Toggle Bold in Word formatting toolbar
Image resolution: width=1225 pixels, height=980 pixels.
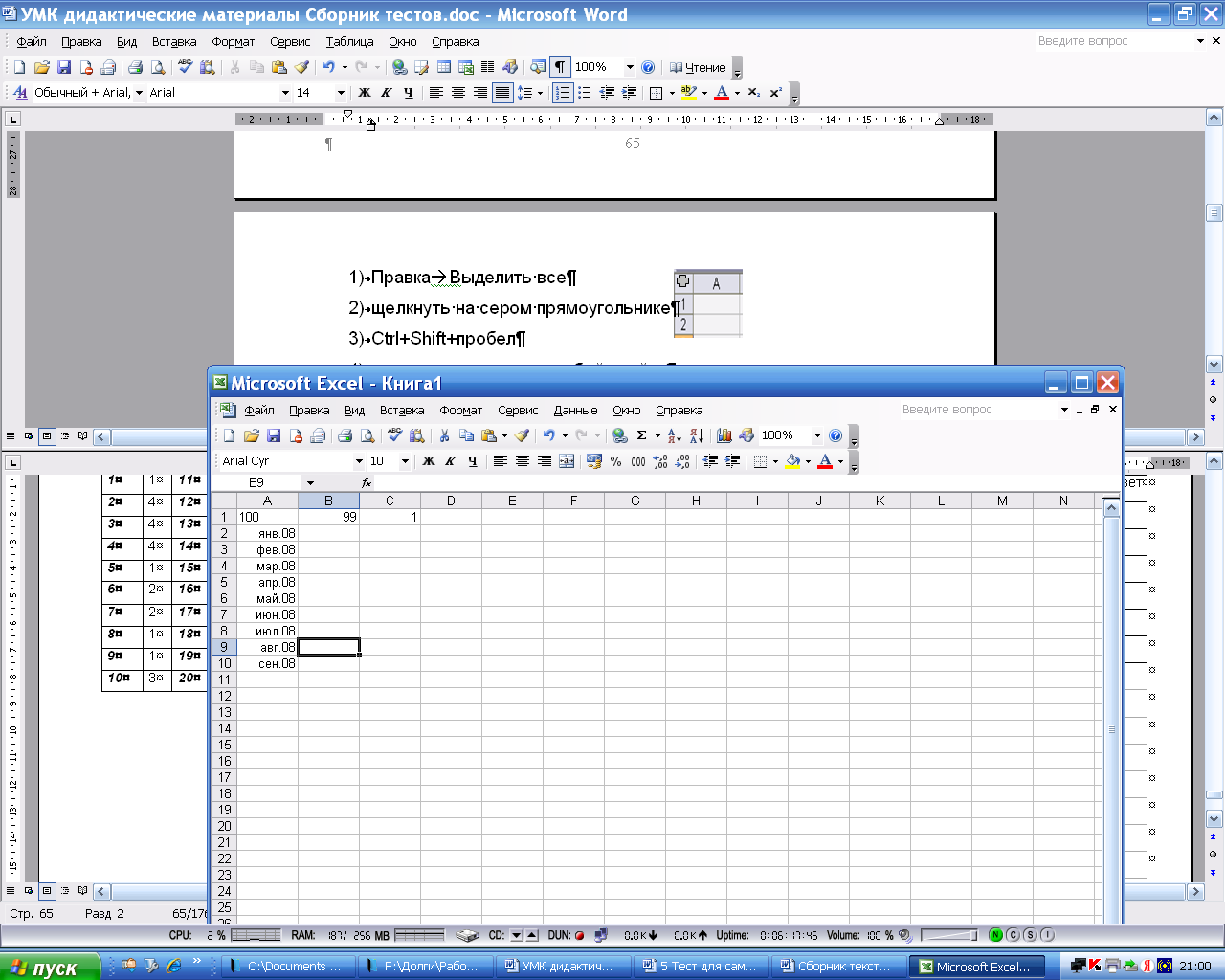tap(365, 93)
